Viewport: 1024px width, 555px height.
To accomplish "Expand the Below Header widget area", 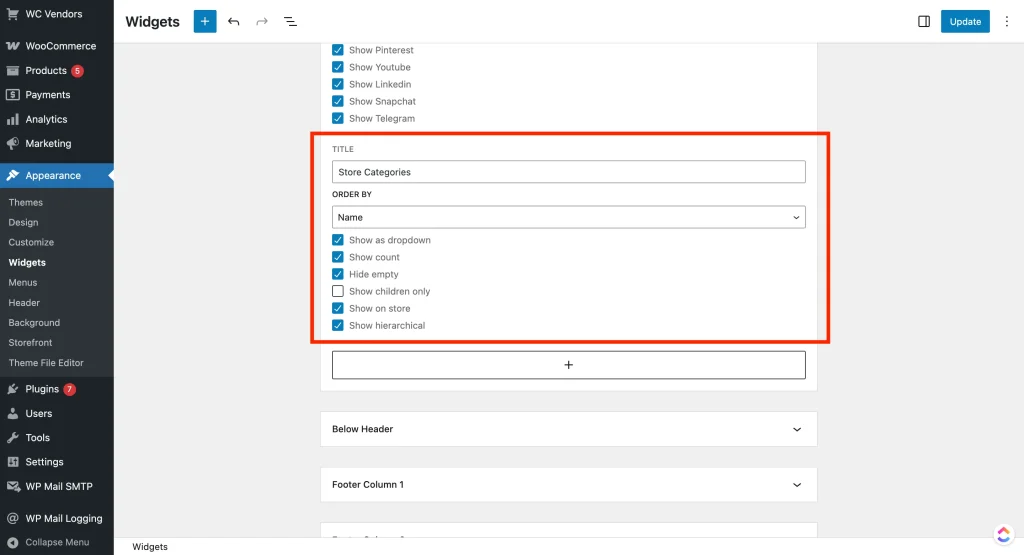I will click(568, 429).
